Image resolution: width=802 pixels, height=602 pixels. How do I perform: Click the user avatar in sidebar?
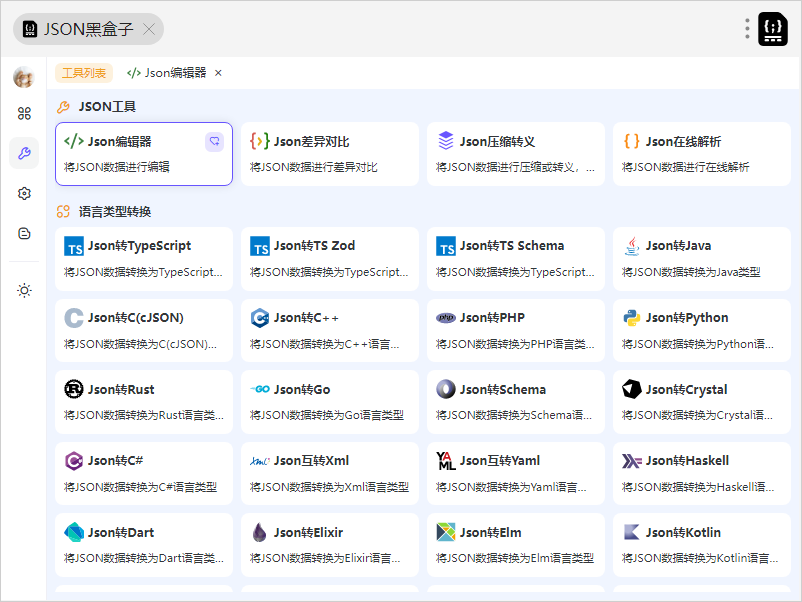(x=23, y=78)
